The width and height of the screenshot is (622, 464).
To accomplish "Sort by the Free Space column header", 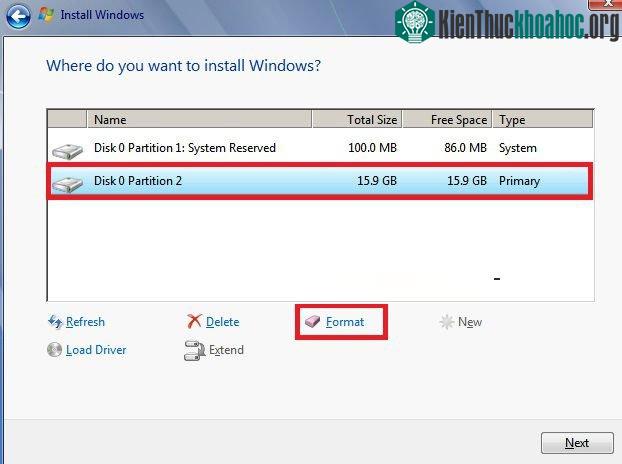I will point(447,119).
